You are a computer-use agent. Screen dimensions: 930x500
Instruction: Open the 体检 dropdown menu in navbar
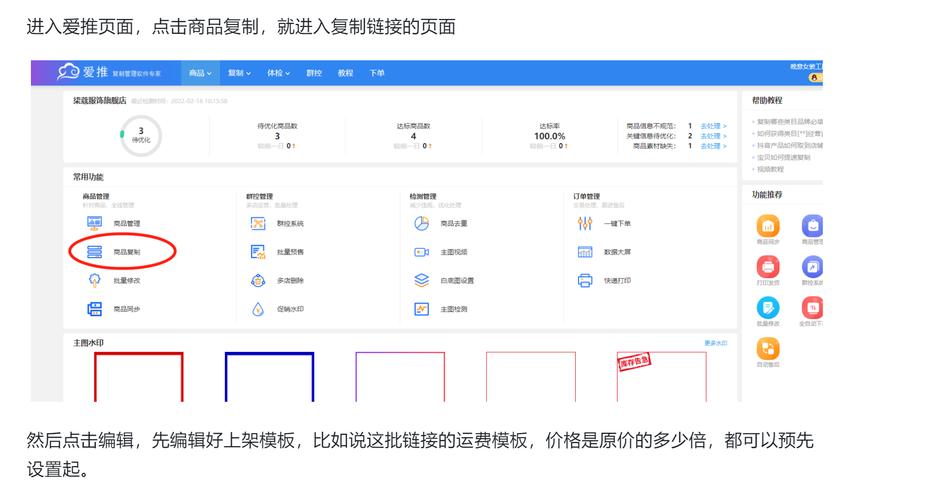click(x=278, y=73)
